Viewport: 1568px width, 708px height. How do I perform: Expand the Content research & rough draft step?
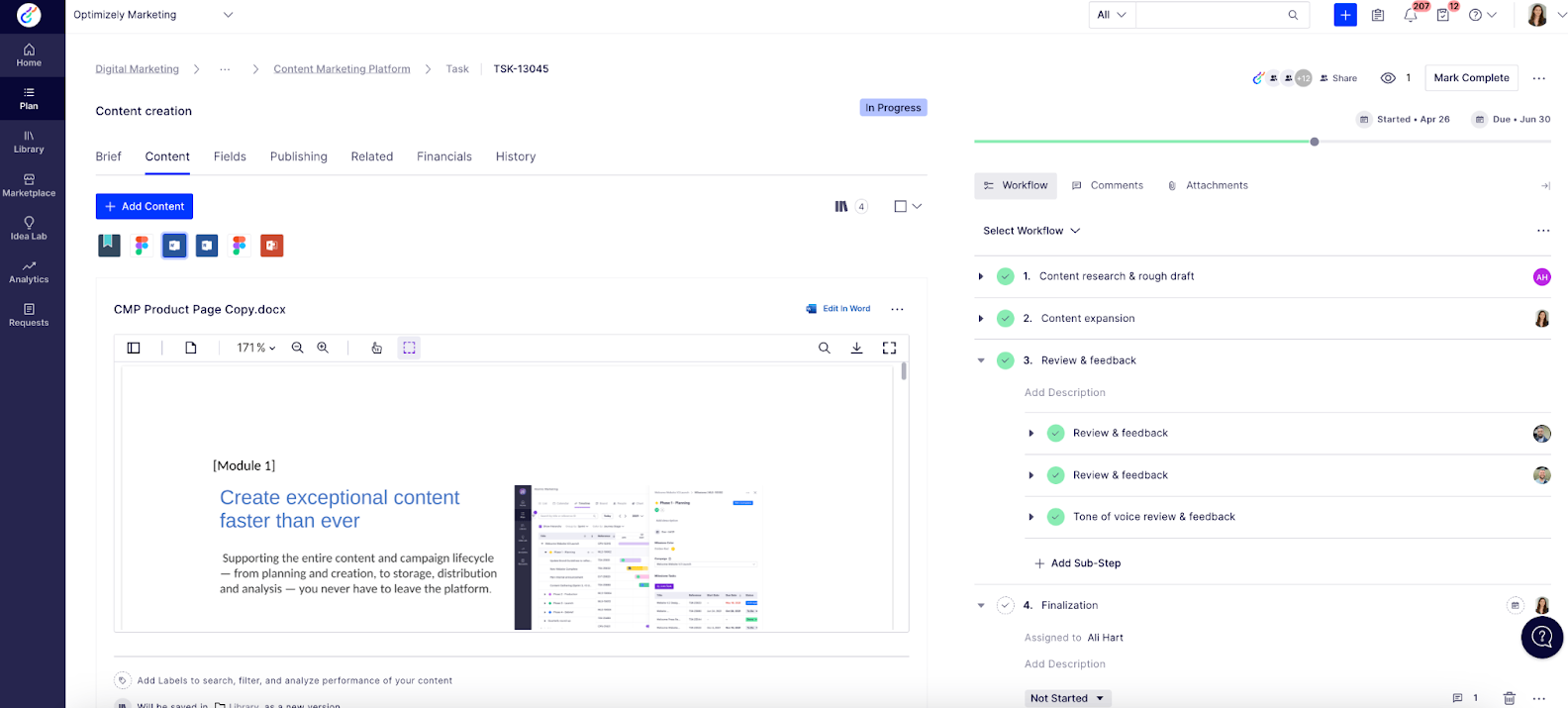981,277
